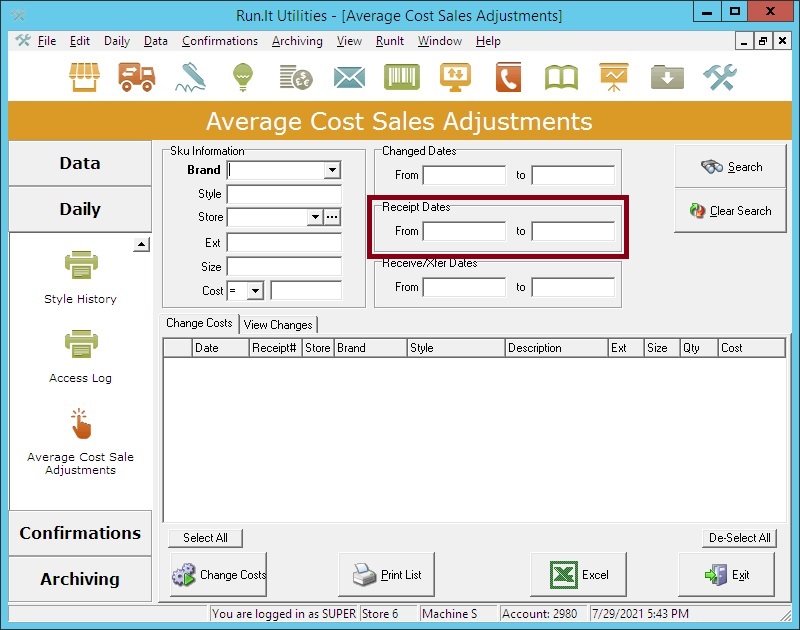Click the Receive/Xfer Dates From field
Screen dimensions: 800x630
point(464,287)
